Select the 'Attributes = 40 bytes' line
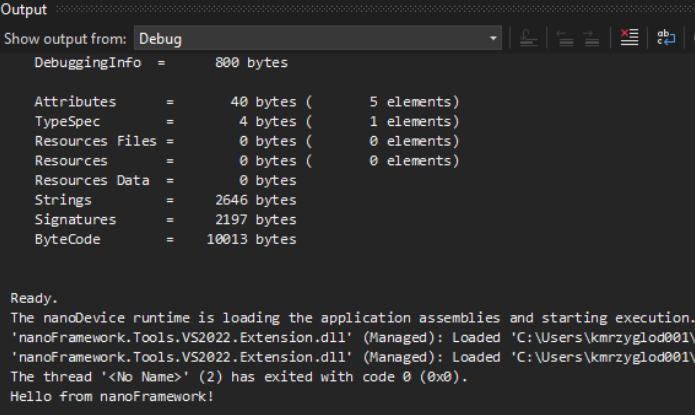 tap(247, 102)
